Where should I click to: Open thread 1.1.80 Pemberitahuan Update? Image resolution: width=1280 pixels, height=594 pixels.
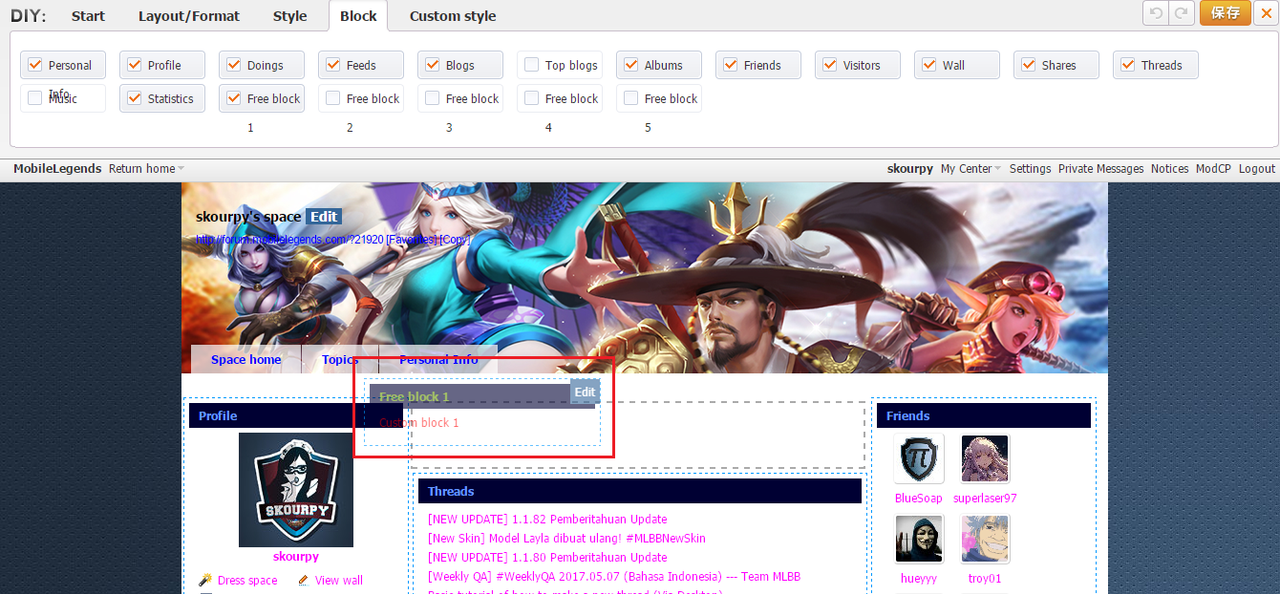547,557
